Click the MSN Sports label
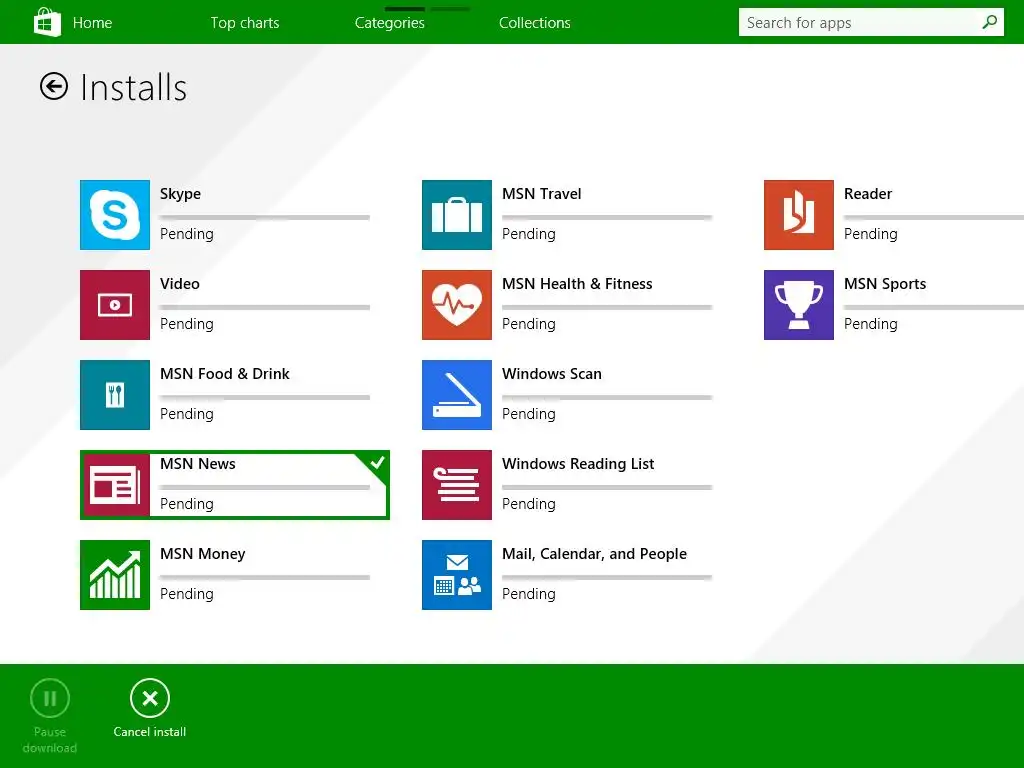 (x=885, y=284)
